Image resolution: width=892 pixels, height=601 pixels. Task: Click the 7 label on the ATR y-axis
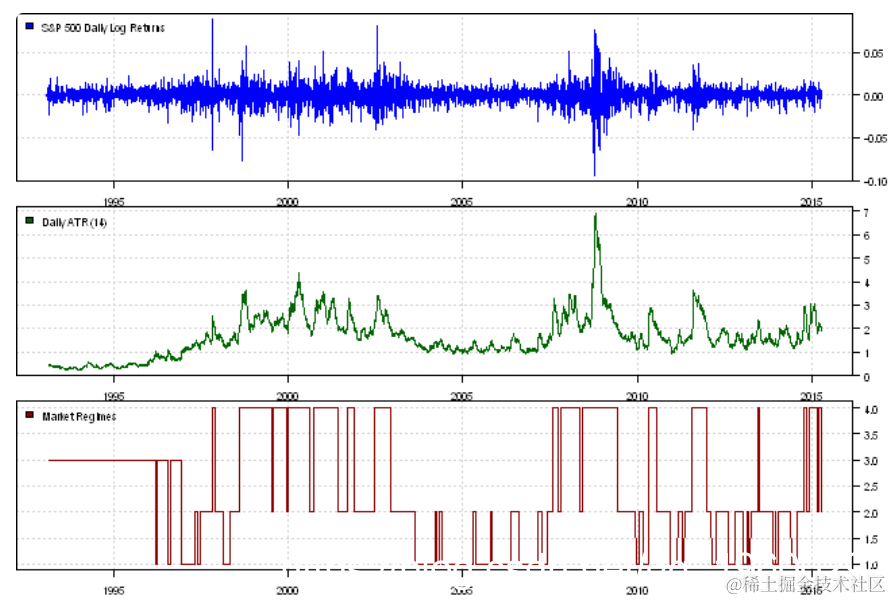coord(866,213)
